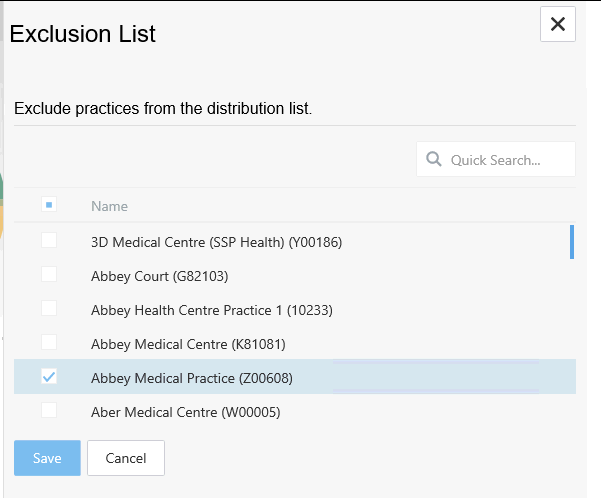Check the Abbey Medical Centre (K81081) box

tap(49, 343)
